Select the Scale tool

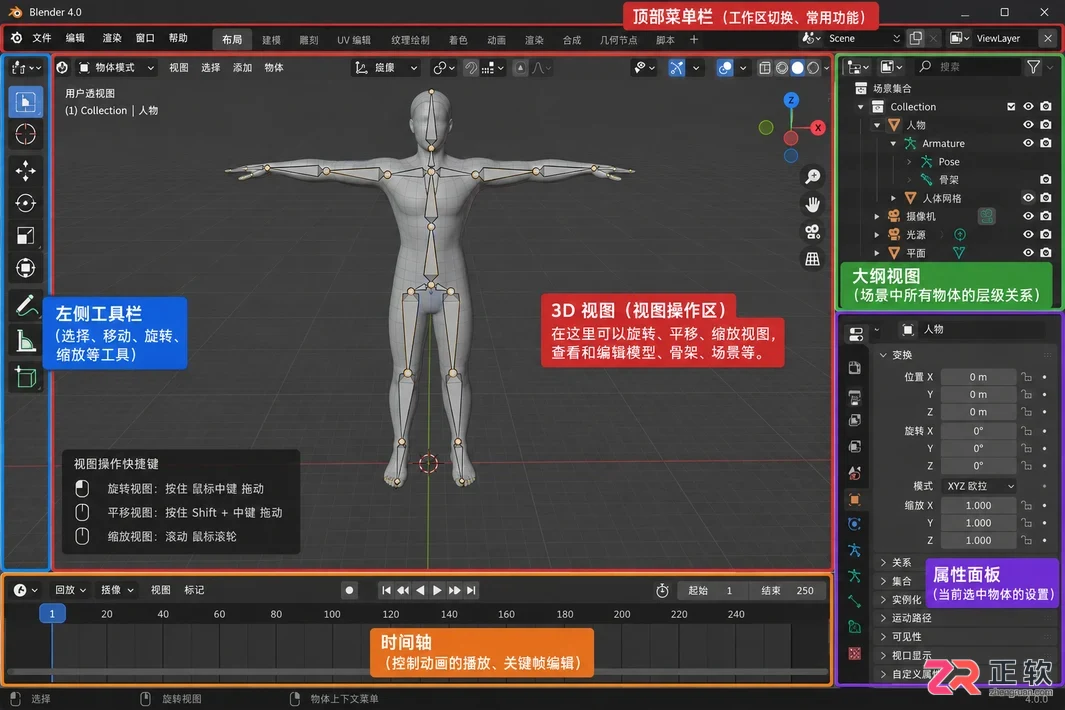pos(26,236)
